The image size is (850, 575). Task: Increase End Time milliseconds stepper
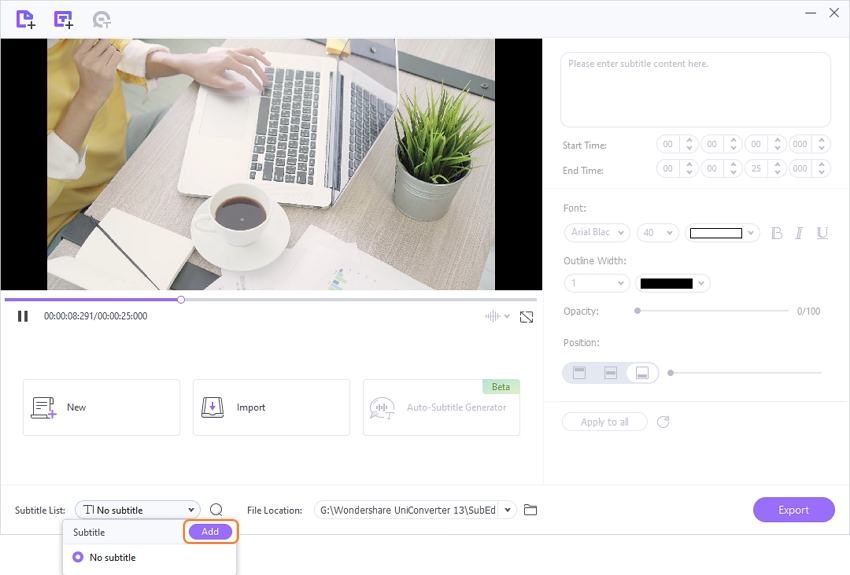click(x=822, y=165)
